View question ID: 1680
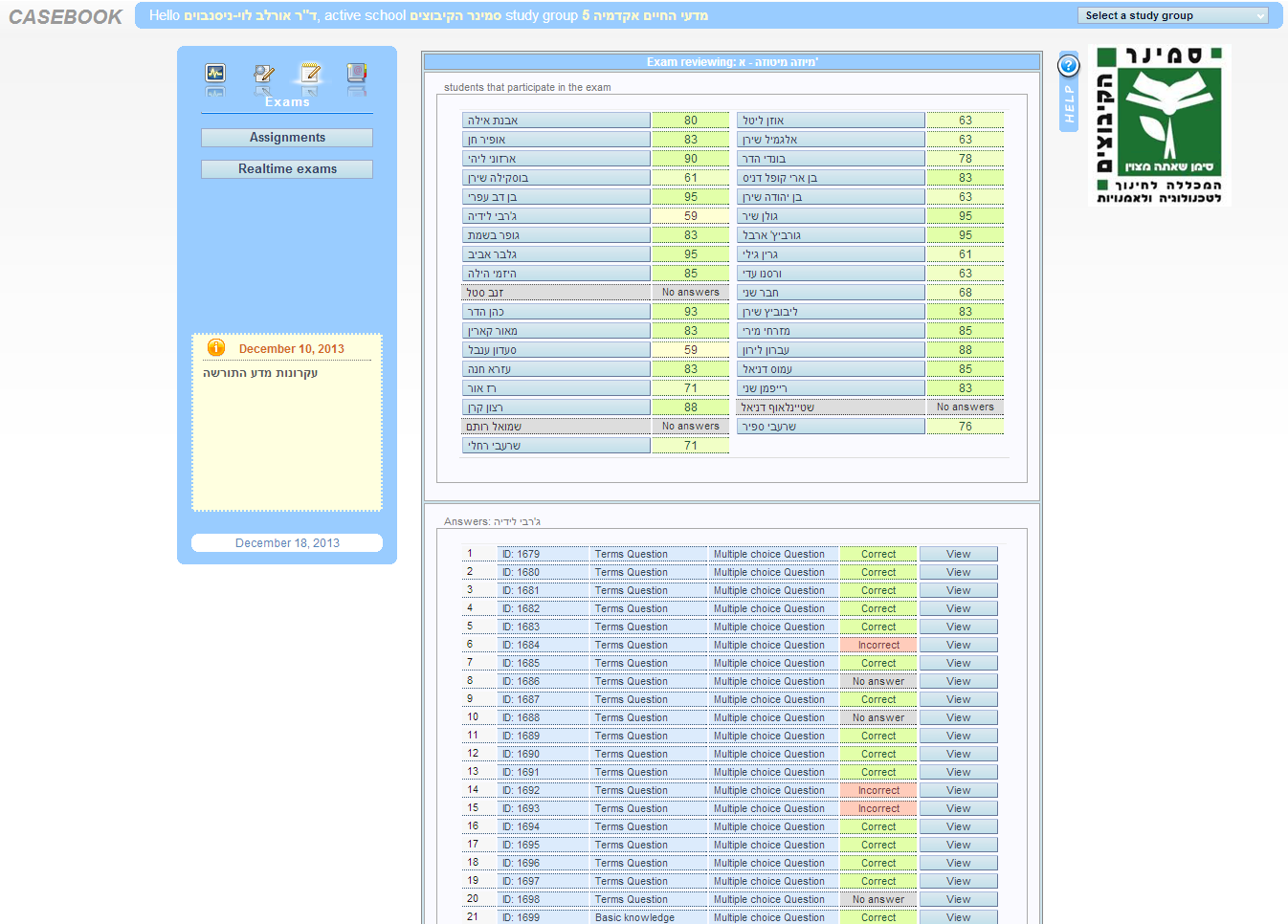The width and height of the screenshot is (1288, 924). [958, 572]
